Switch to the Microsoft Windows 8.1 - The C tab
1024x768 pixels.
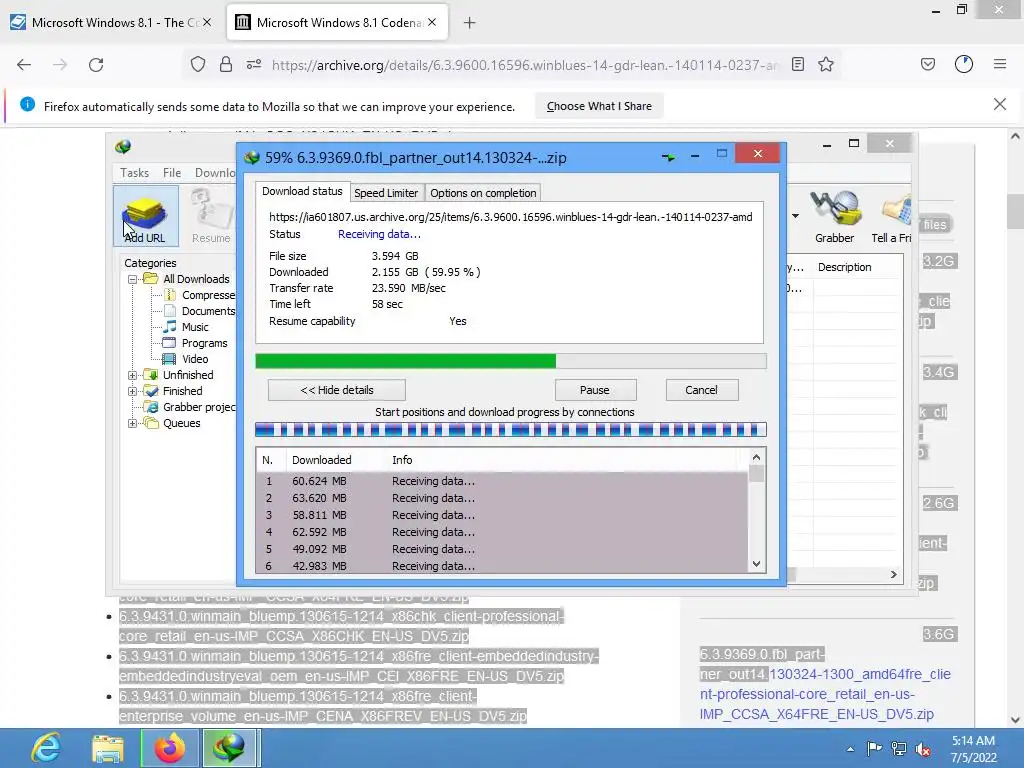coord(111,22)
